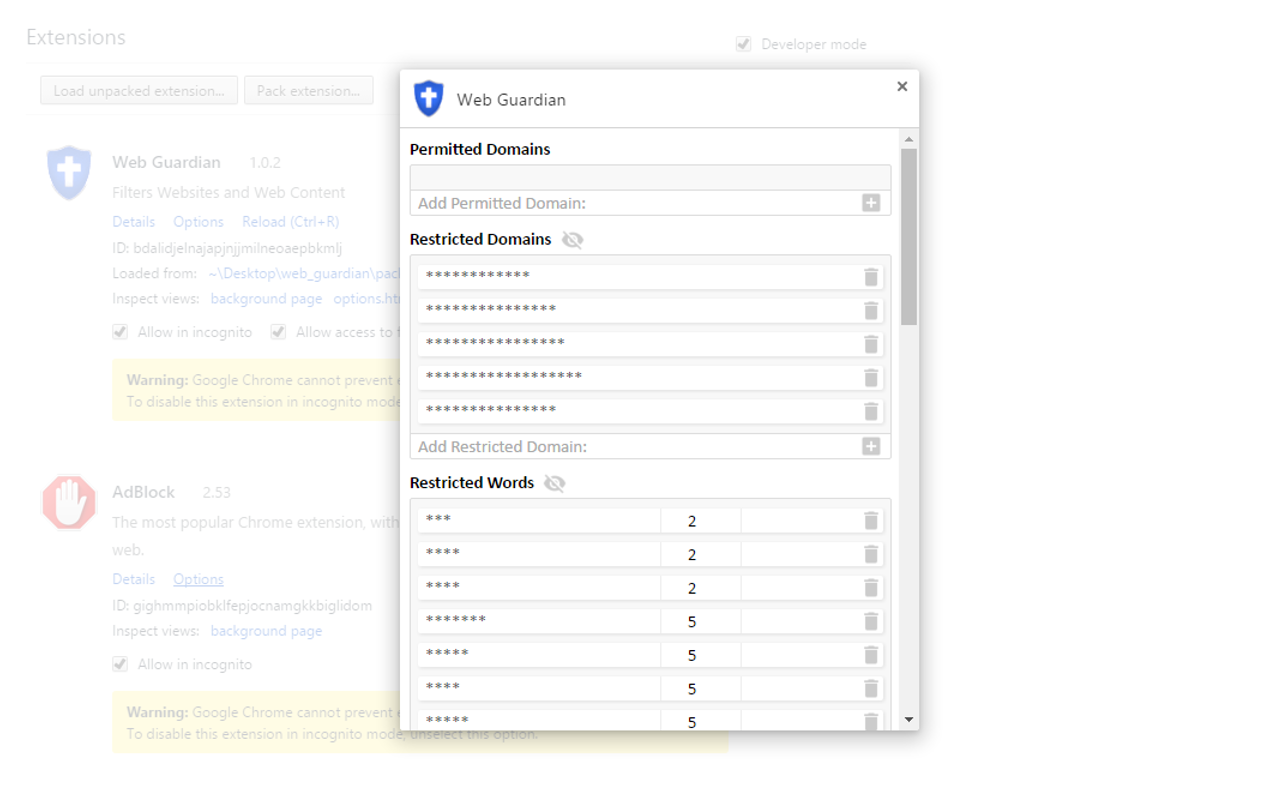Click the plus icon to add restricted domain
1280x800 pixels.
coord(871,446)
